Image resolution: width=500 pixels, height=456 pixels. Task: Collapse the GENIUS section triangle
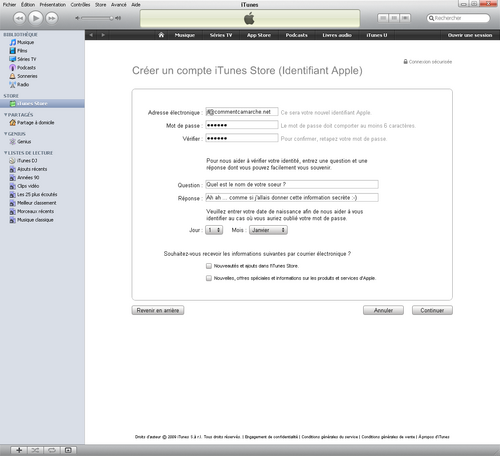click(x=5, y=134)
